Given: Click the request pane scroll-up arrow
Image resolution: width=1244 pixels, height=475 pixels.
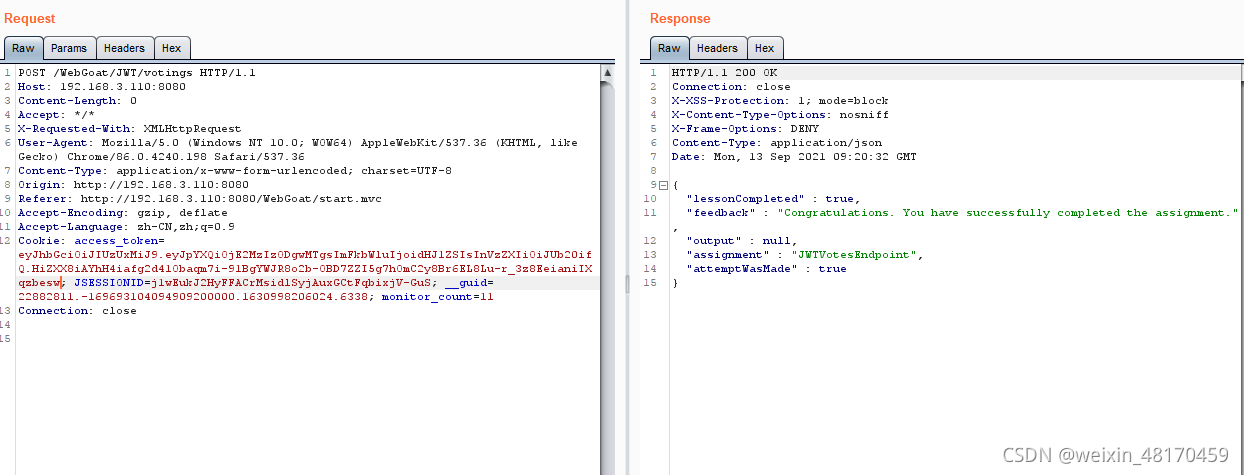Looking at the screenshot, I should 607,73.
